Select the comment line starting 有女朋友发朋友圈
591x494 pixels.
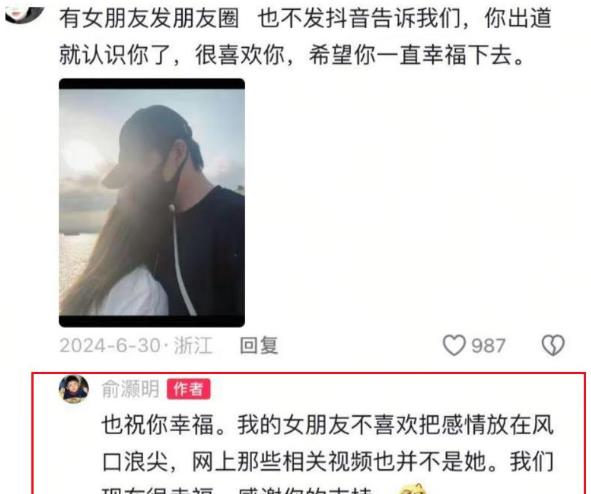pyautogui.click(x=305, y=18)
